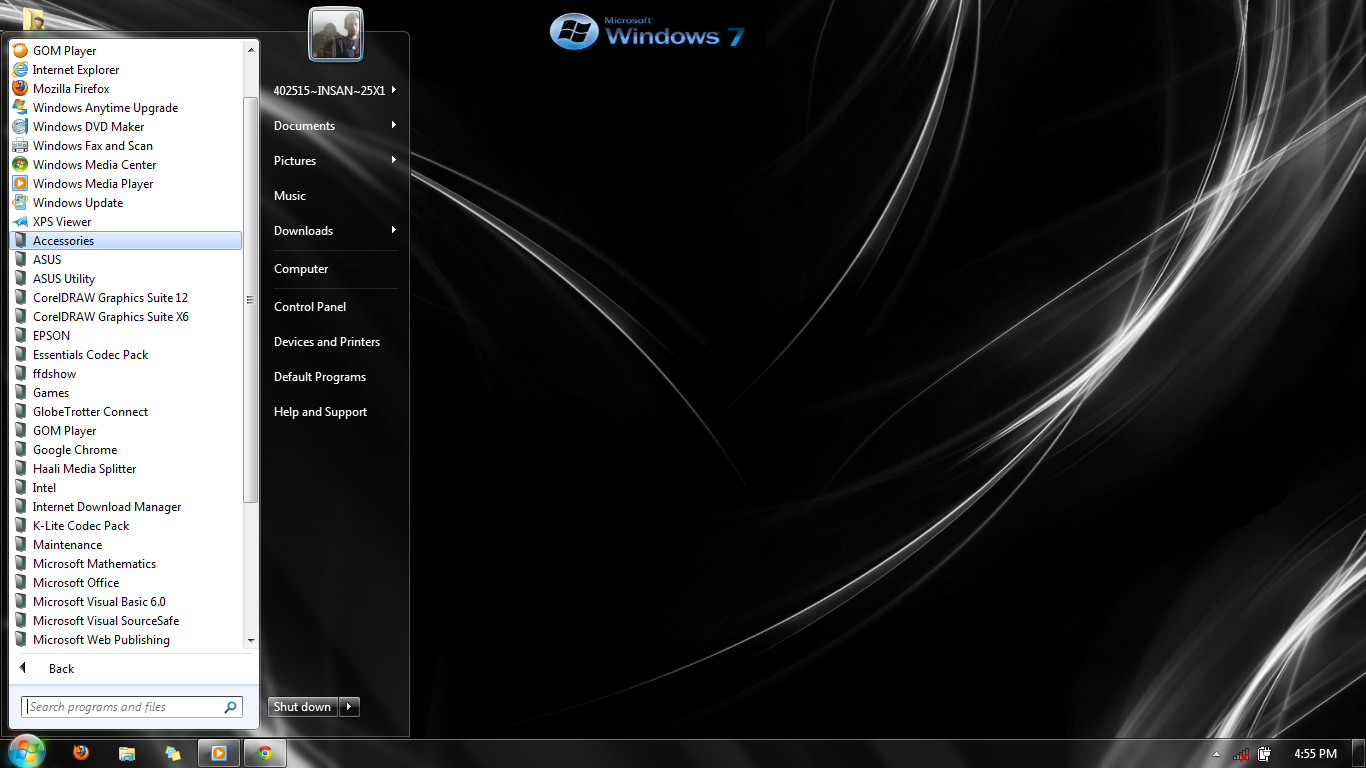The image size is (1366, 768).
Task: Open the GlobeTrotter Connect folder
Action: [x=125, y=412]
